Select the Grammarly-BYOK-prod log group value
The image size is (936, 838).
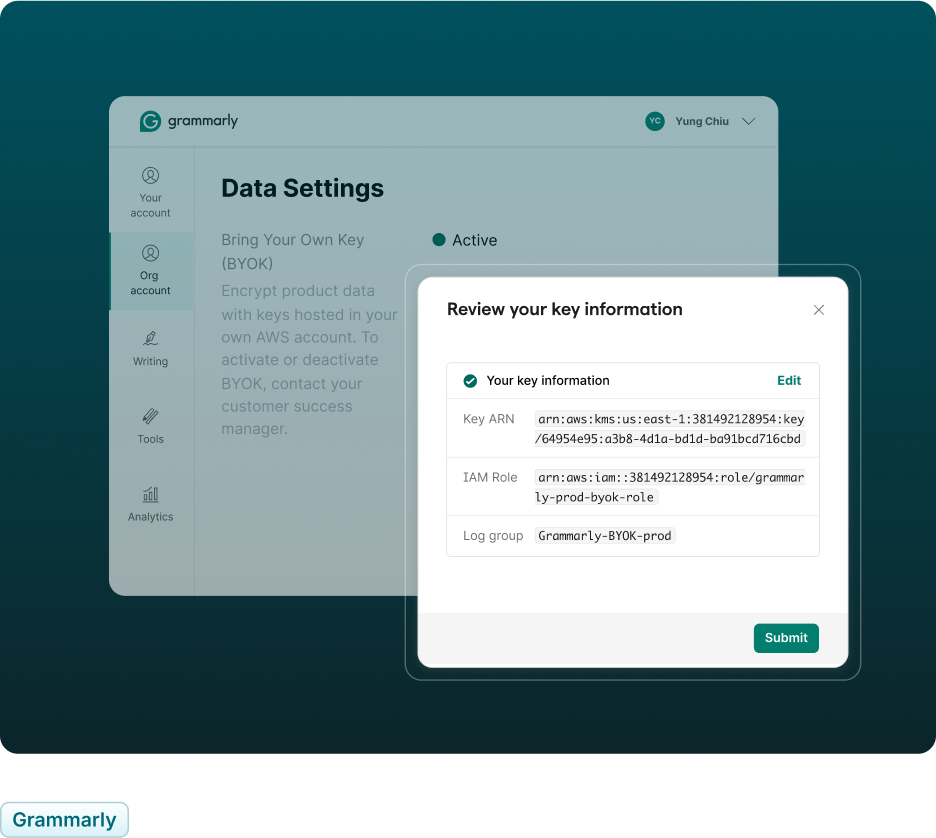pos(605,536)
